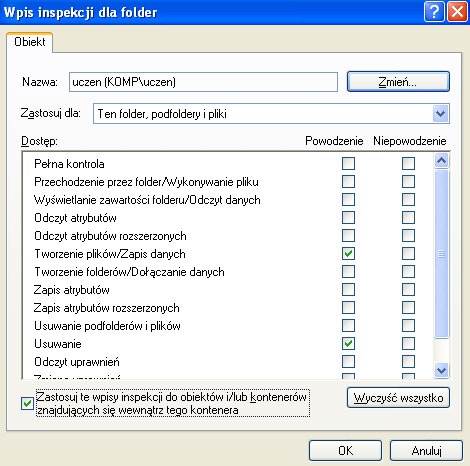470x466 pixels.
Task: Check Powodzenie for Wyświetlanie zawartości folderu/Odczyt danych
Action: pyautogui.click(x=348, y=200)
